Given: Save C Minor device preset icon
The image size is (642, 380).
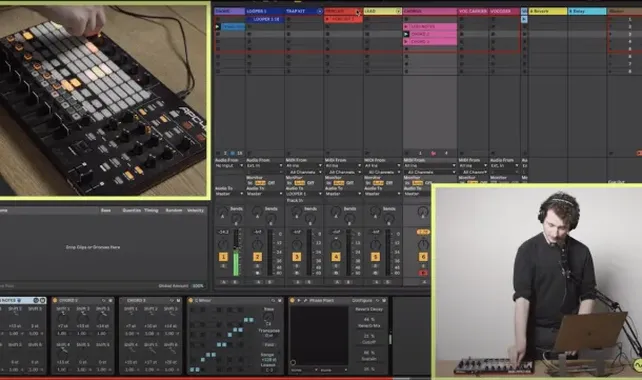Looking at the screenshot, I should (x=280, y=301).
